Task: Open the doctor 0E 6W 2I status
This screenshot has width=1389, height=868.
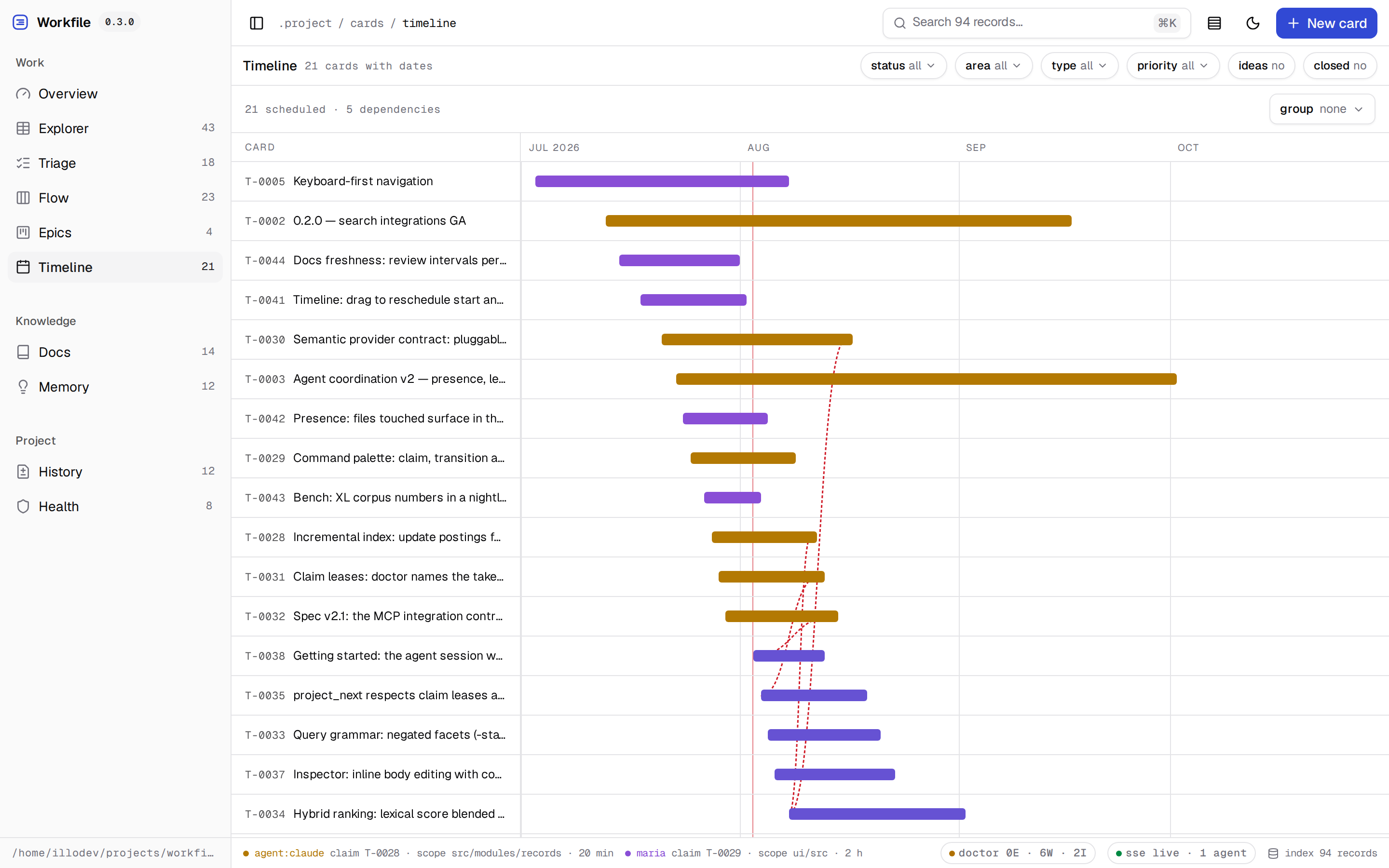Action: (x=1018, y=853)
